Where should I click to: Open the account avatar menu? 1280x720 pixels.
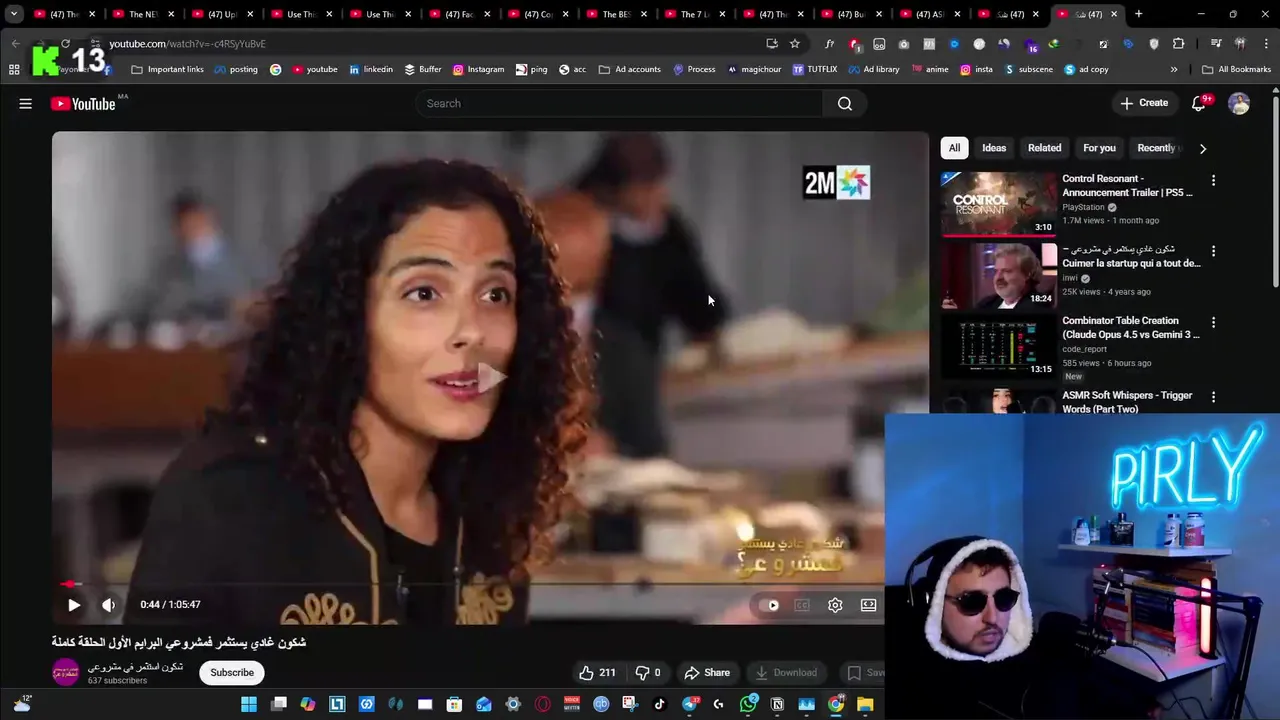point(1239,103)
